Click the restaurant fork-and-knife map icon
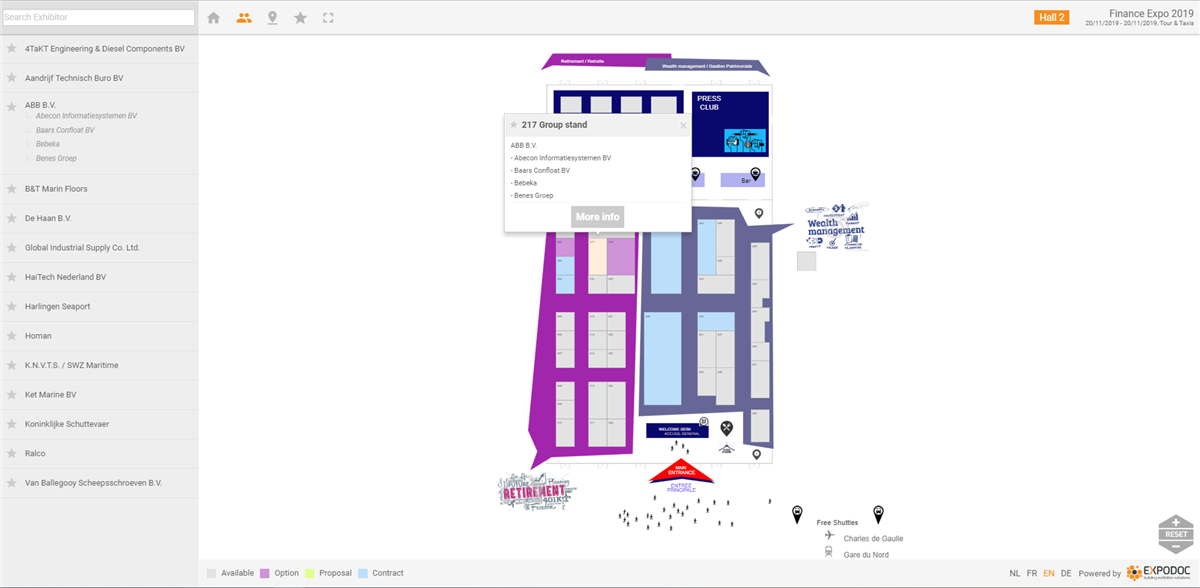This screenshot has height=588, width=1200. pyautogui.click(x=727, y=429)
